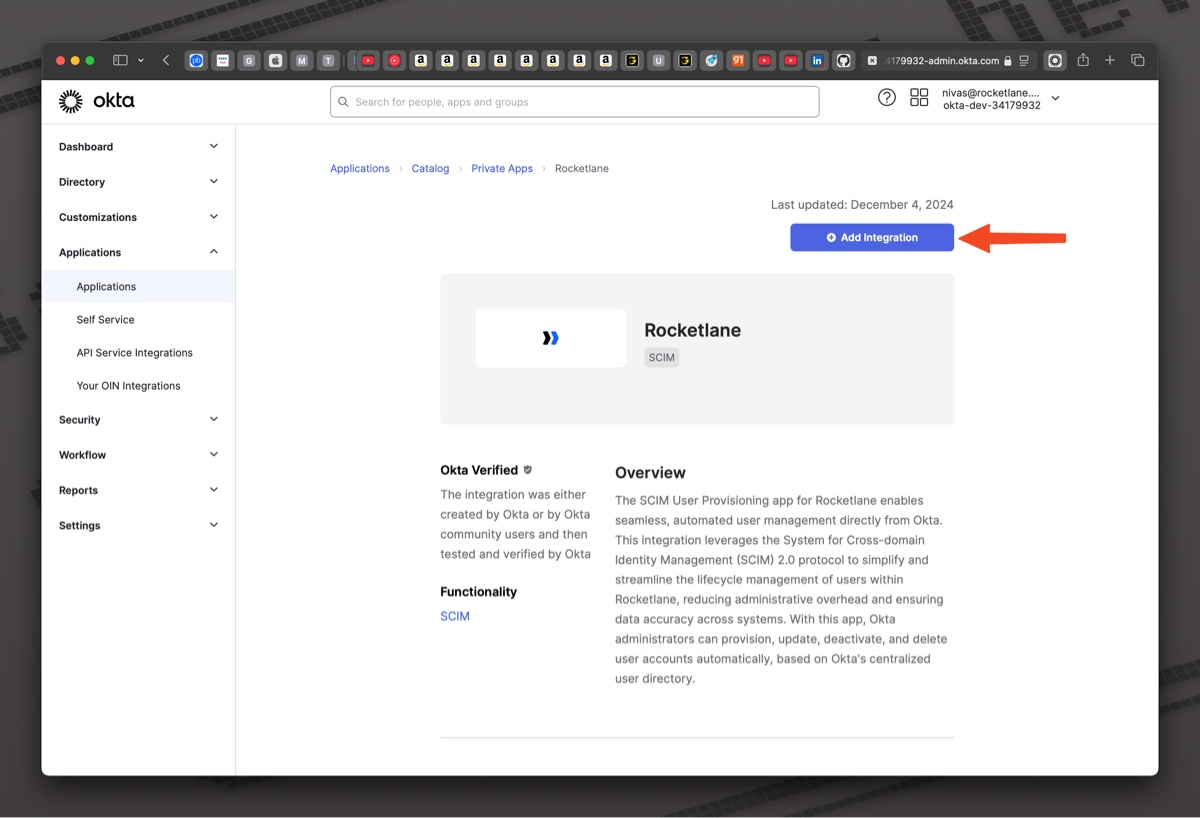Open the sidebar button dropdown arrow
The height and width of the screenshot is (818, 1200).
(141, 60)
